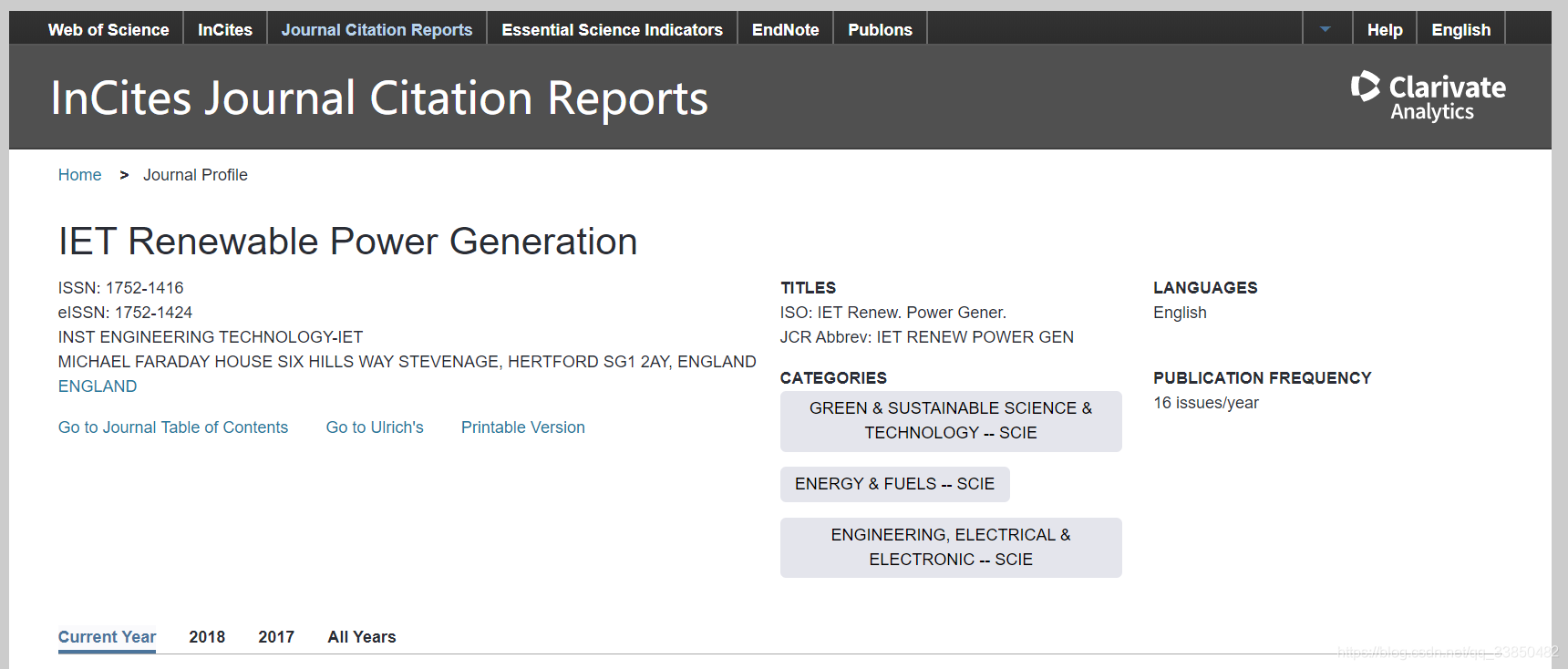Click the PUBLICATION FREQUENCY label

coord(1263,378)
